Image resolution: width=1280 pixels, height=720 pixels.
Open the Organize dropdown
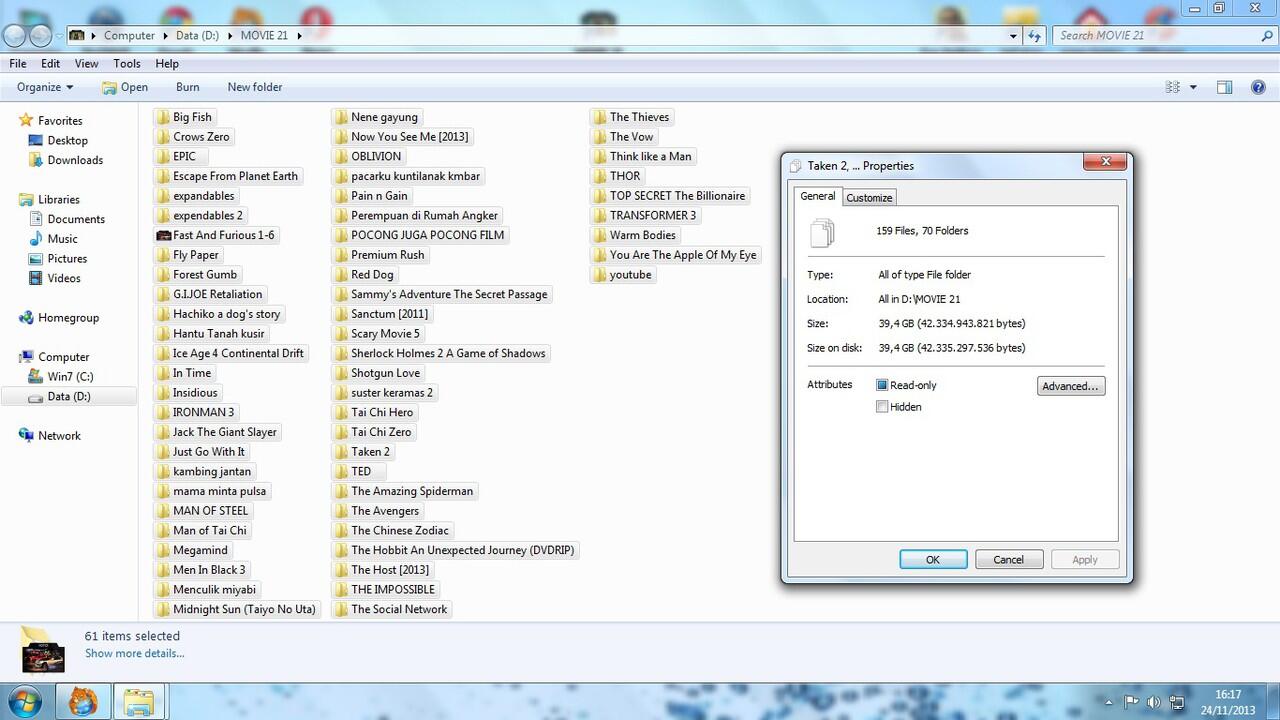[45, 87]
